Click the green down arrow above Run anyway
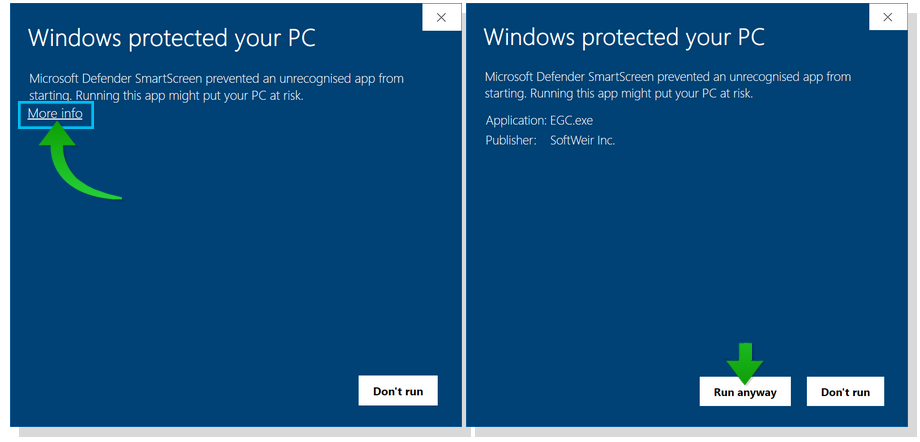Image resolution: width=920 pixels, height=442 pixels. [x=745, y=359]
